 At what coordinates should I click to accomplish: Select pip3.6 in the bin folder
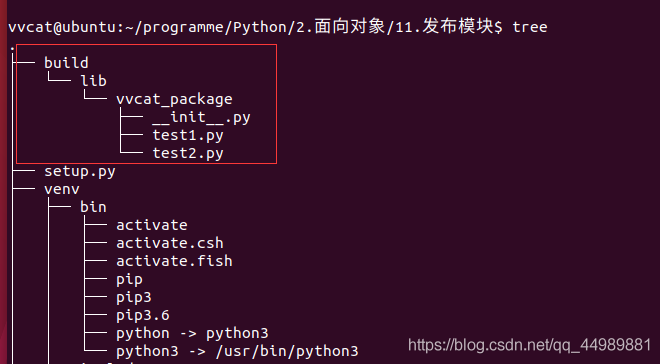pyautogui.click(x=143, y=316)
